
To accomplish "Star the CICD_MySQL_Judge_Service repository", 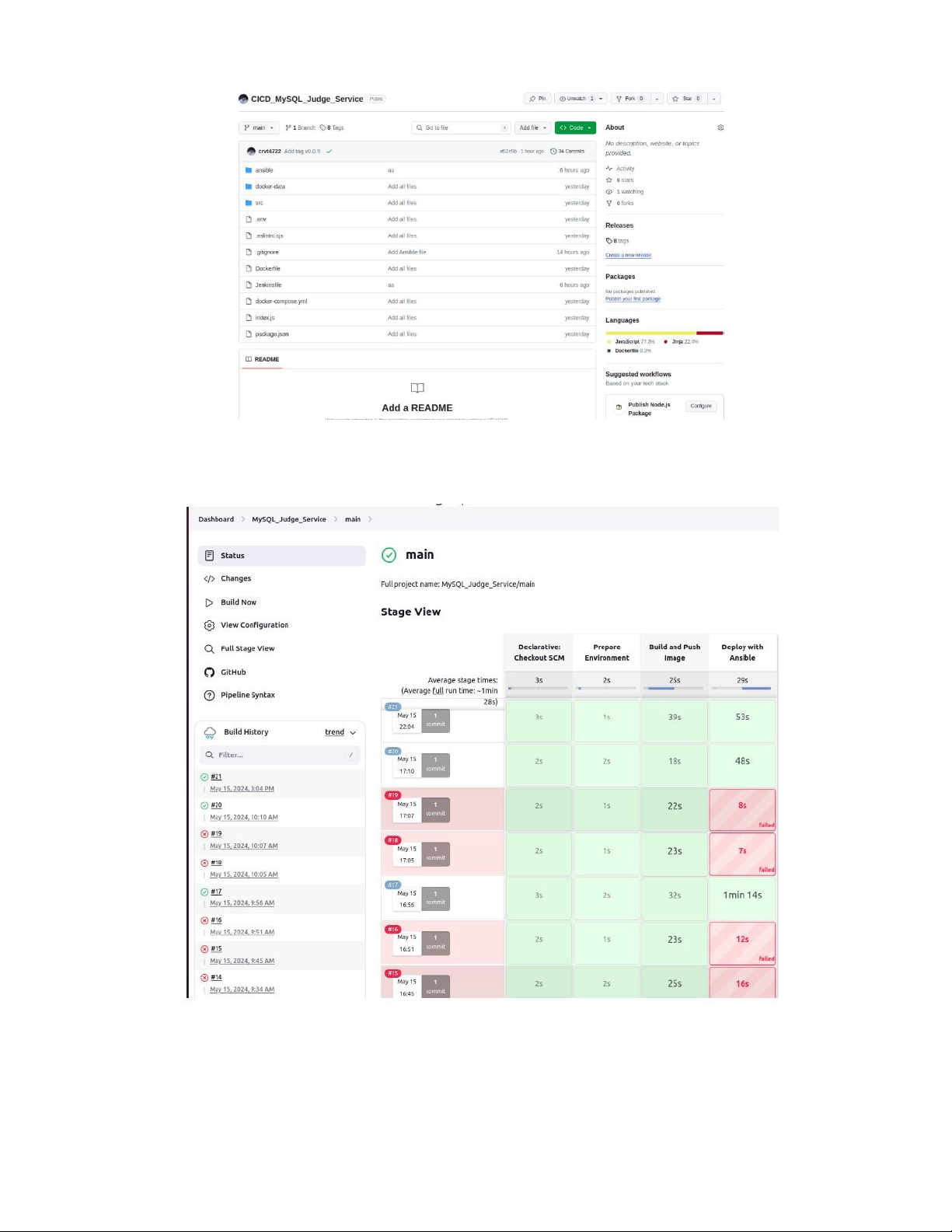I will point(686,99).
